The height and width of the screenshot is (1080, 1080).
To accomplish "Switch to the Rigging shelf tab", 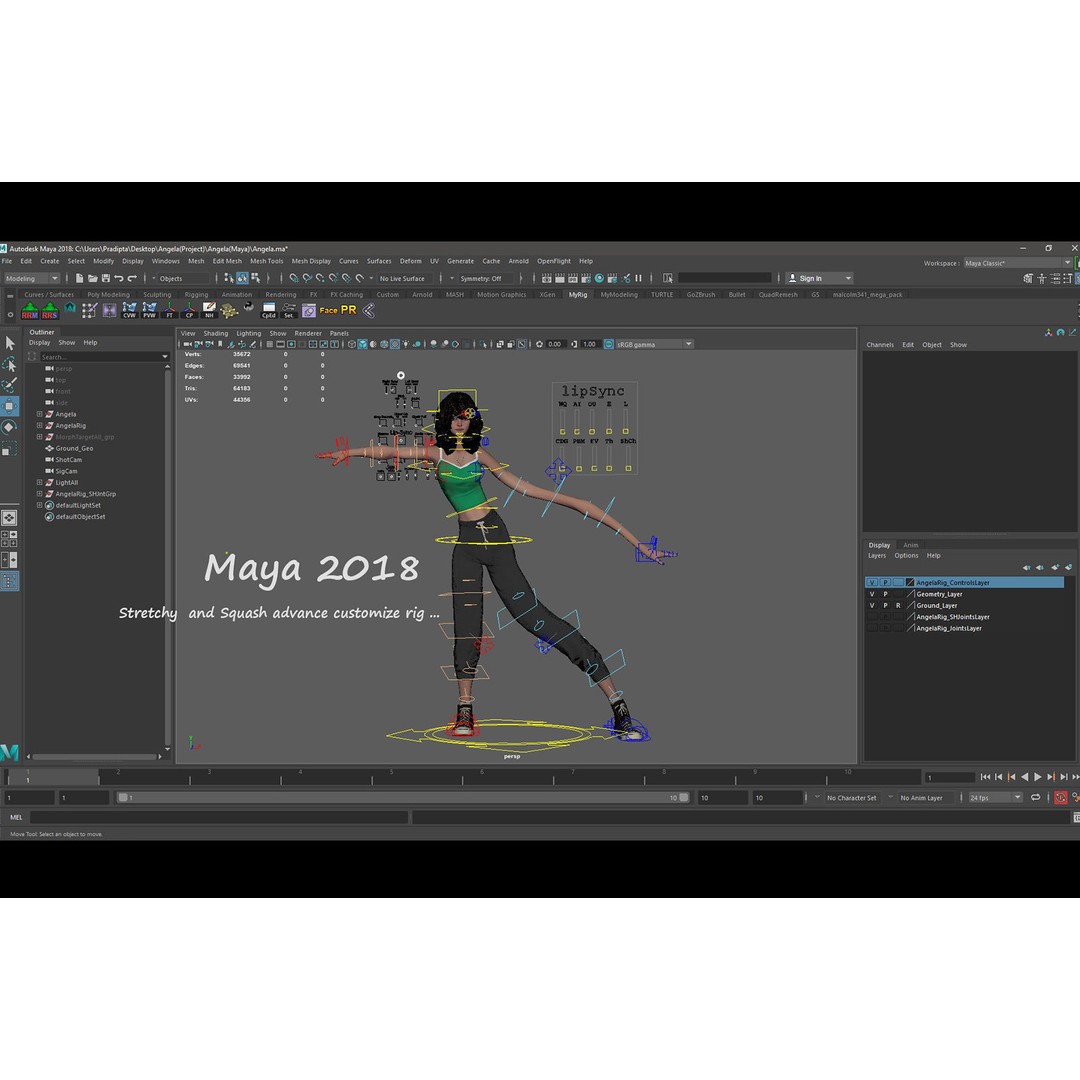I will (196, 295).
